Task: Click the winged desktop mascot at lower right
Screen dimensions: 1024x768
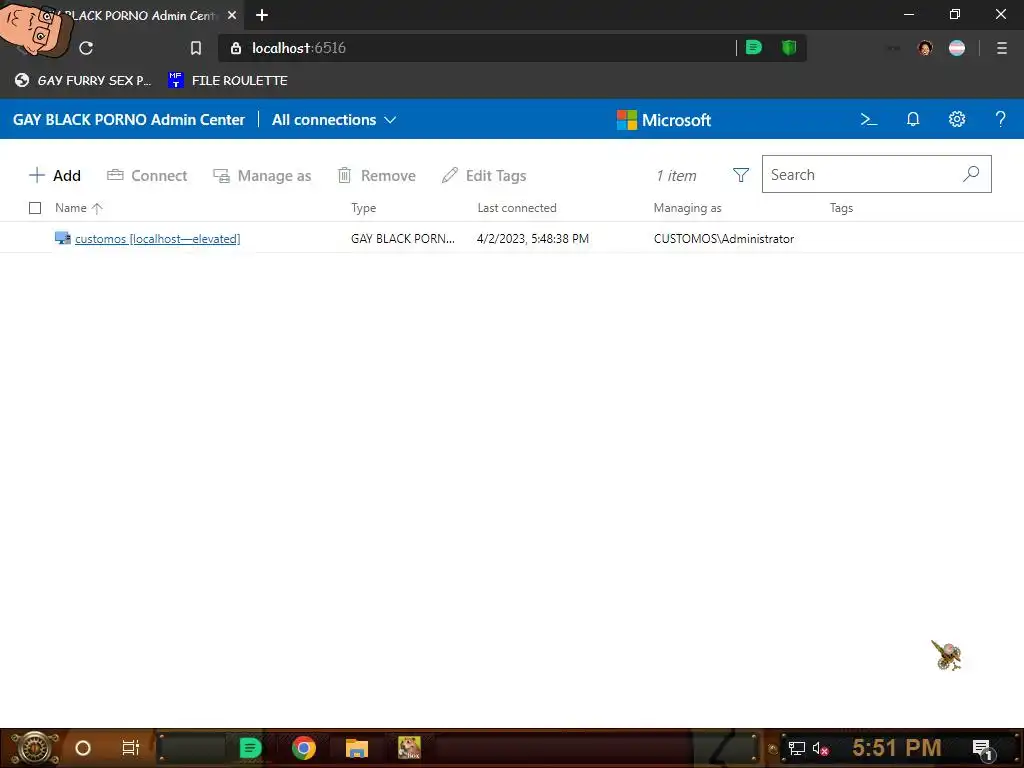Action: pyautogui.click(x=946, y=655)
